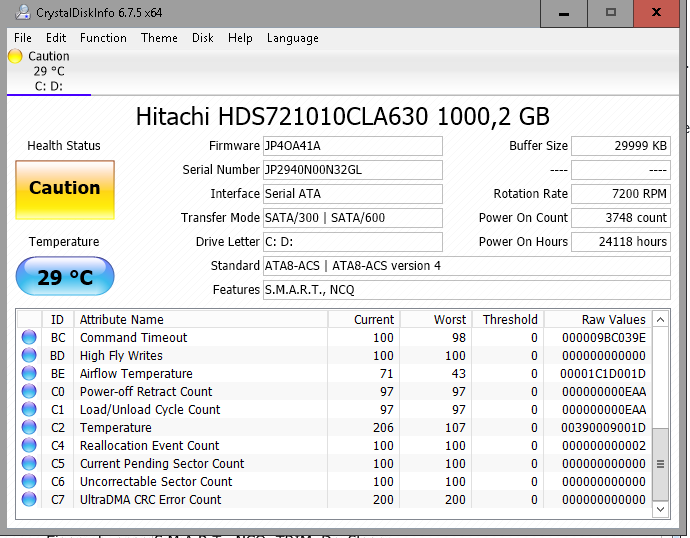The image size is (690, 538).
Task: Click the yellow Caution disk status circle
Action: point(15,56)
